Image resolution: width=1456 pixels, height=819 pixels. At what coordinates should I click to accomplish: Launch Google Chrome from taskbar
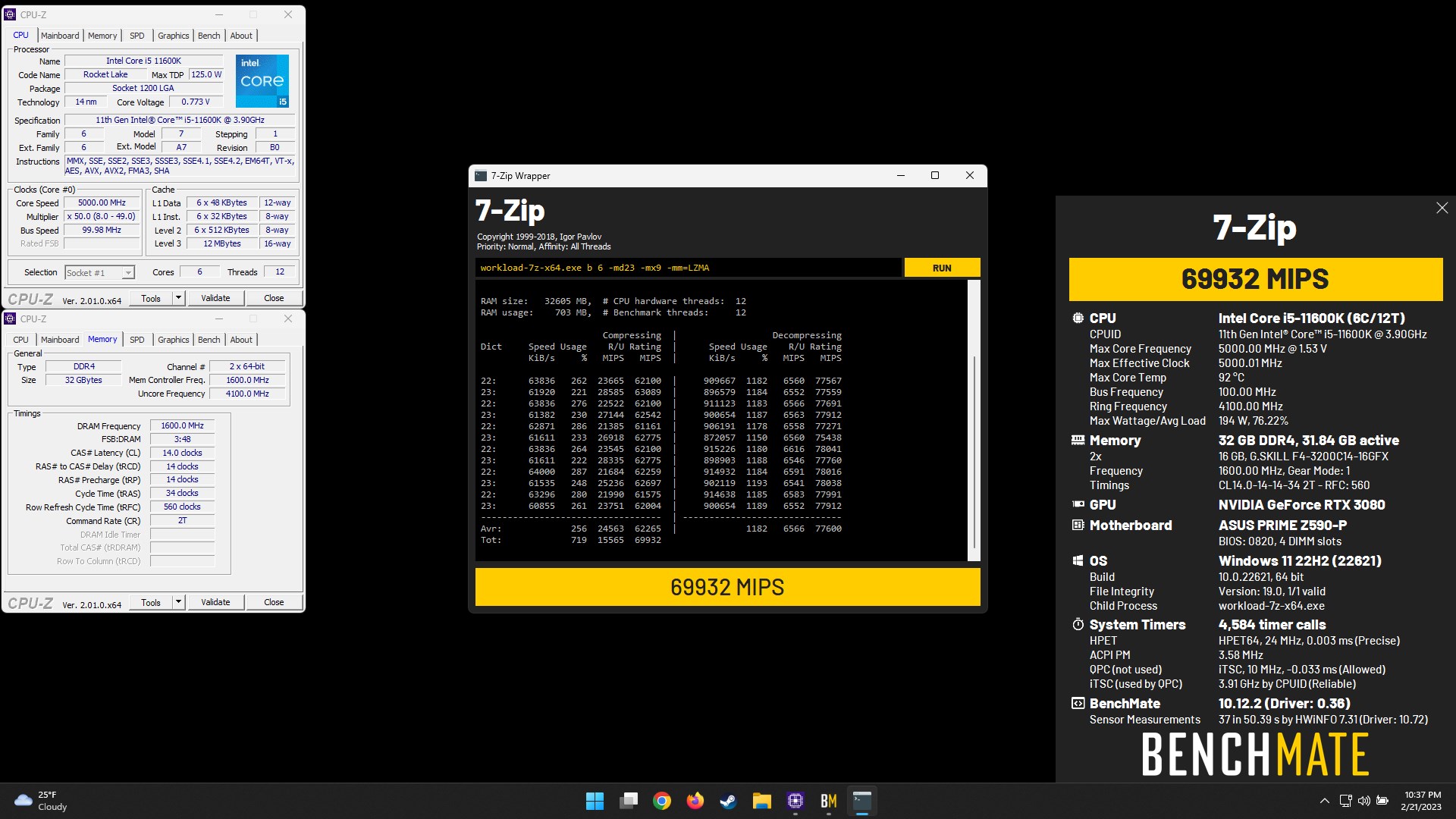tap(661, 801)
